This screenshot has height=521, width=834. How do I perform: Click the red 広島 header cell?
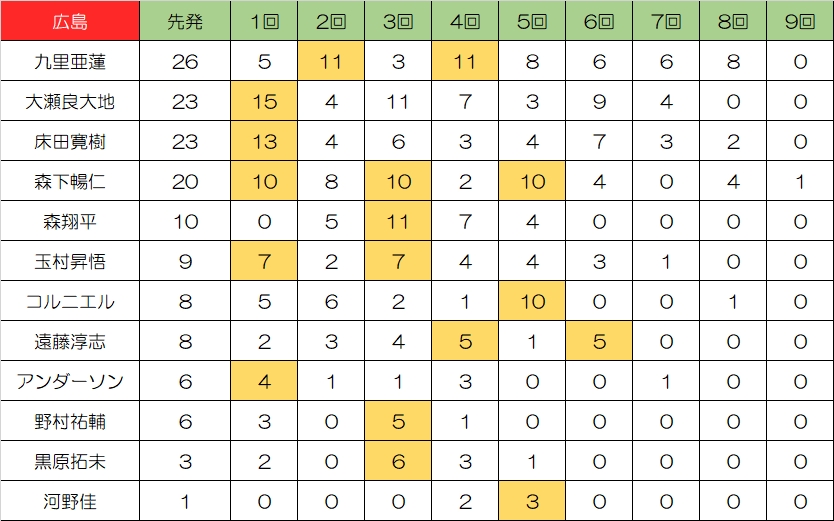tap(70, 21)
